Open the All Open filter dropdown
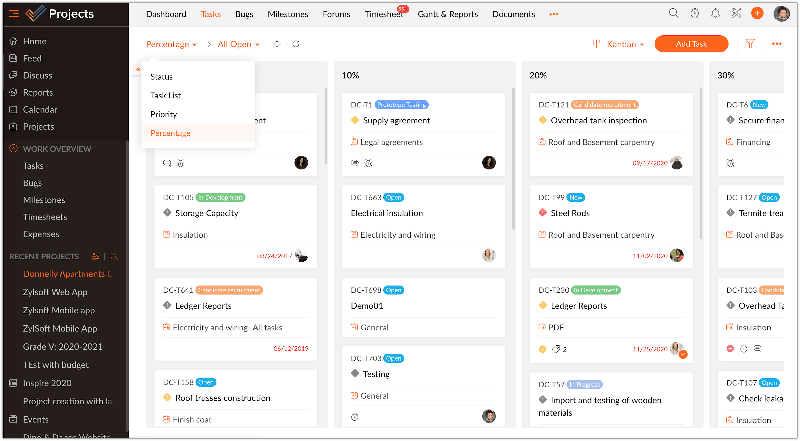The width and height of the screenshot is (800, 441). (x=238, y=44)
